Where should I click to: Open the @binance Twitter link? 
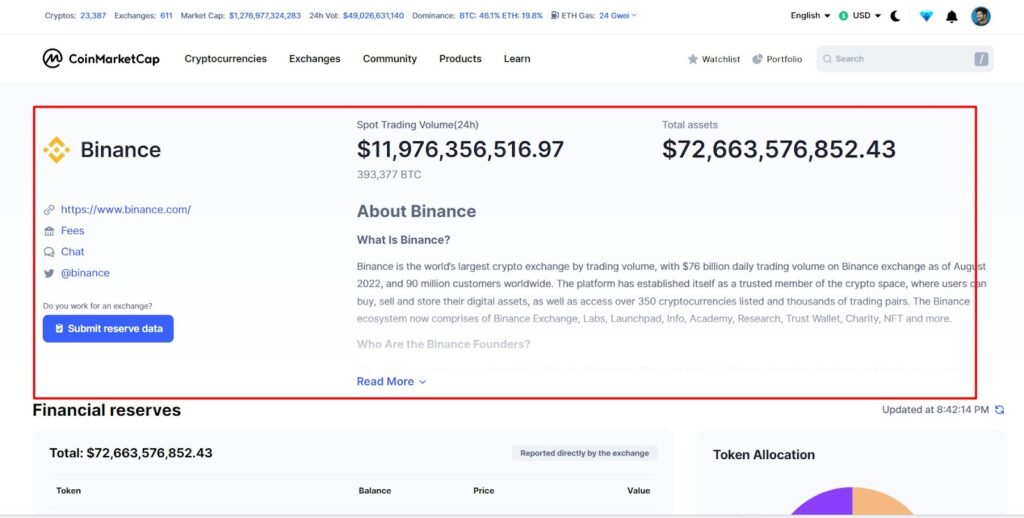pos(85,273)
